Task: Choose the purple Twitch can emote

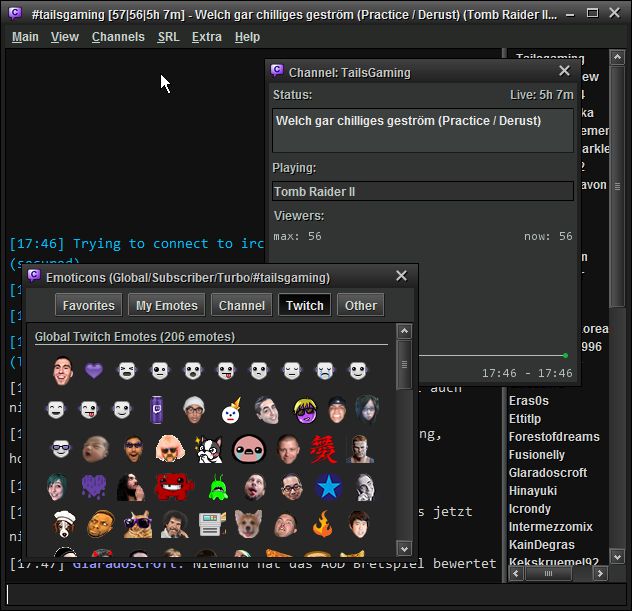Action: (156, 409)
